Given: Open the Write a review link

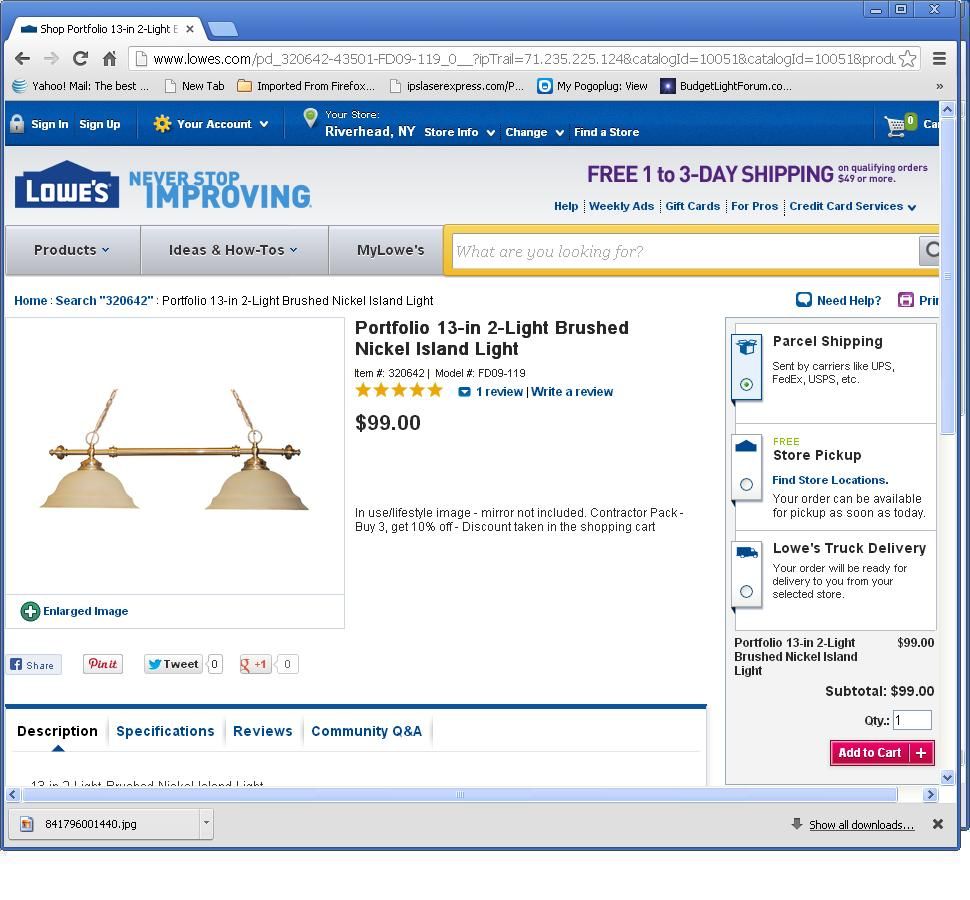Looking at the screenshot, I should (x=572, y=392).
